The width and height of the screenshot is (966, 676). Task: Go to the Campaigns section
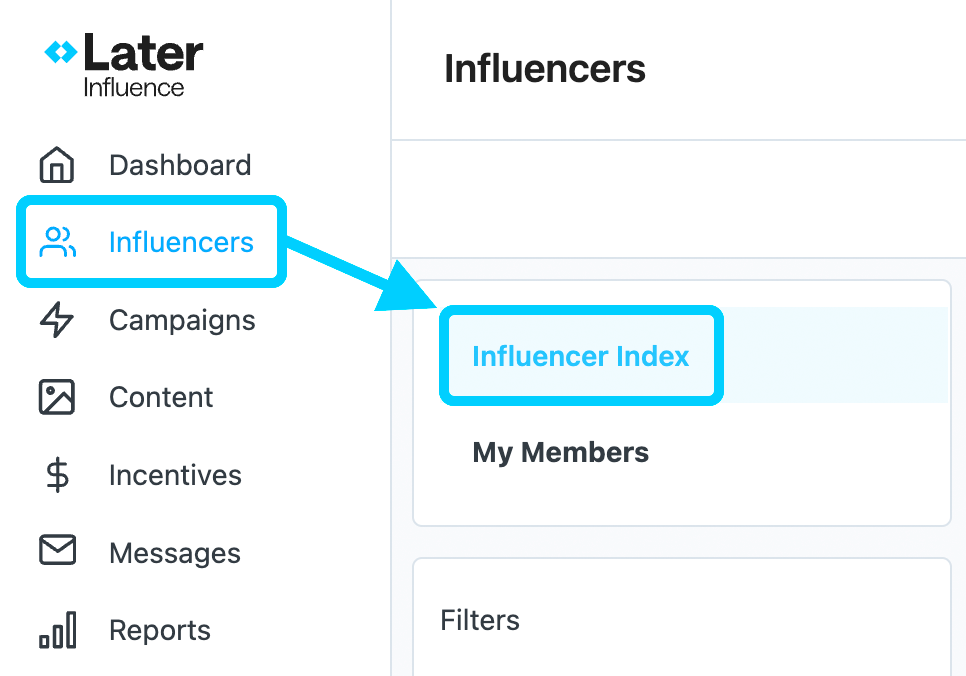(182, 320)
